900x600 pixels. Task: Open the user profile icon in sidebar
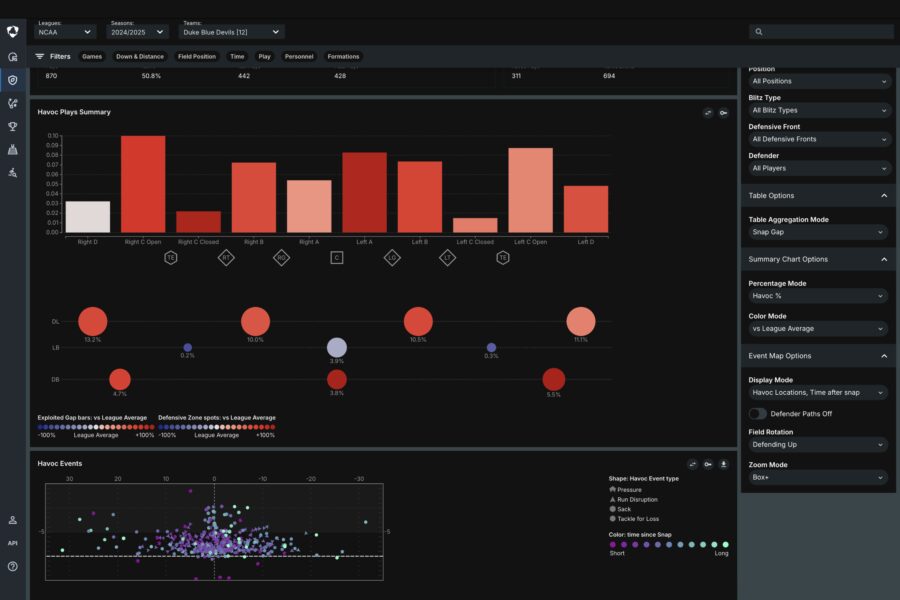pyautogui.click(x=12, y=520)
